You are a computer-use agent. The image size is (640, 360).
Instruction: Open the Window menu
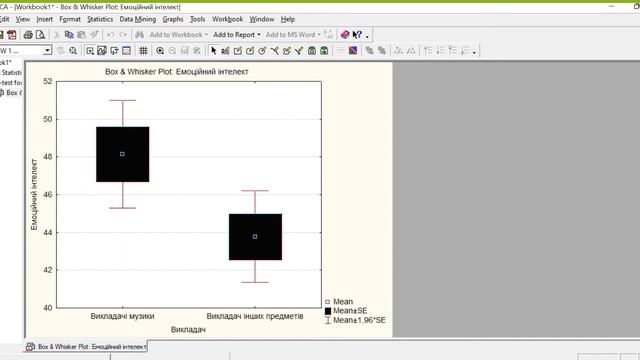(x=262, y=19)
